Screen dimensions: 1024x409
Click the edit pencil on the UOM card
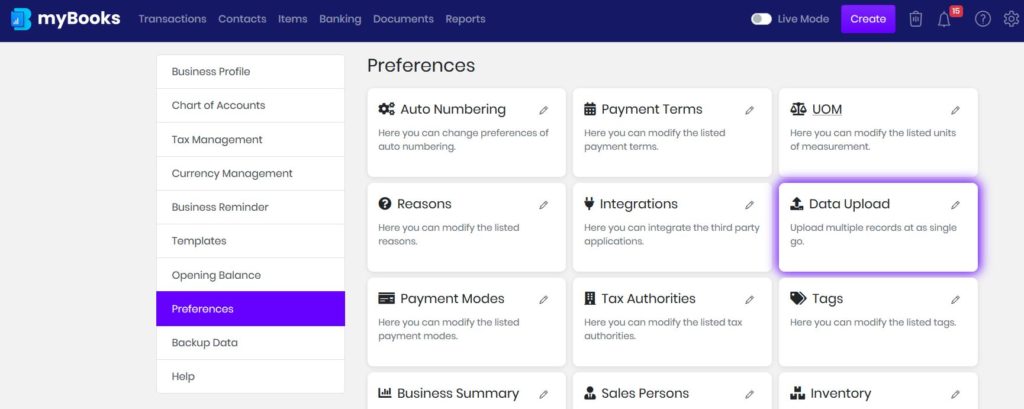(955, 110)
